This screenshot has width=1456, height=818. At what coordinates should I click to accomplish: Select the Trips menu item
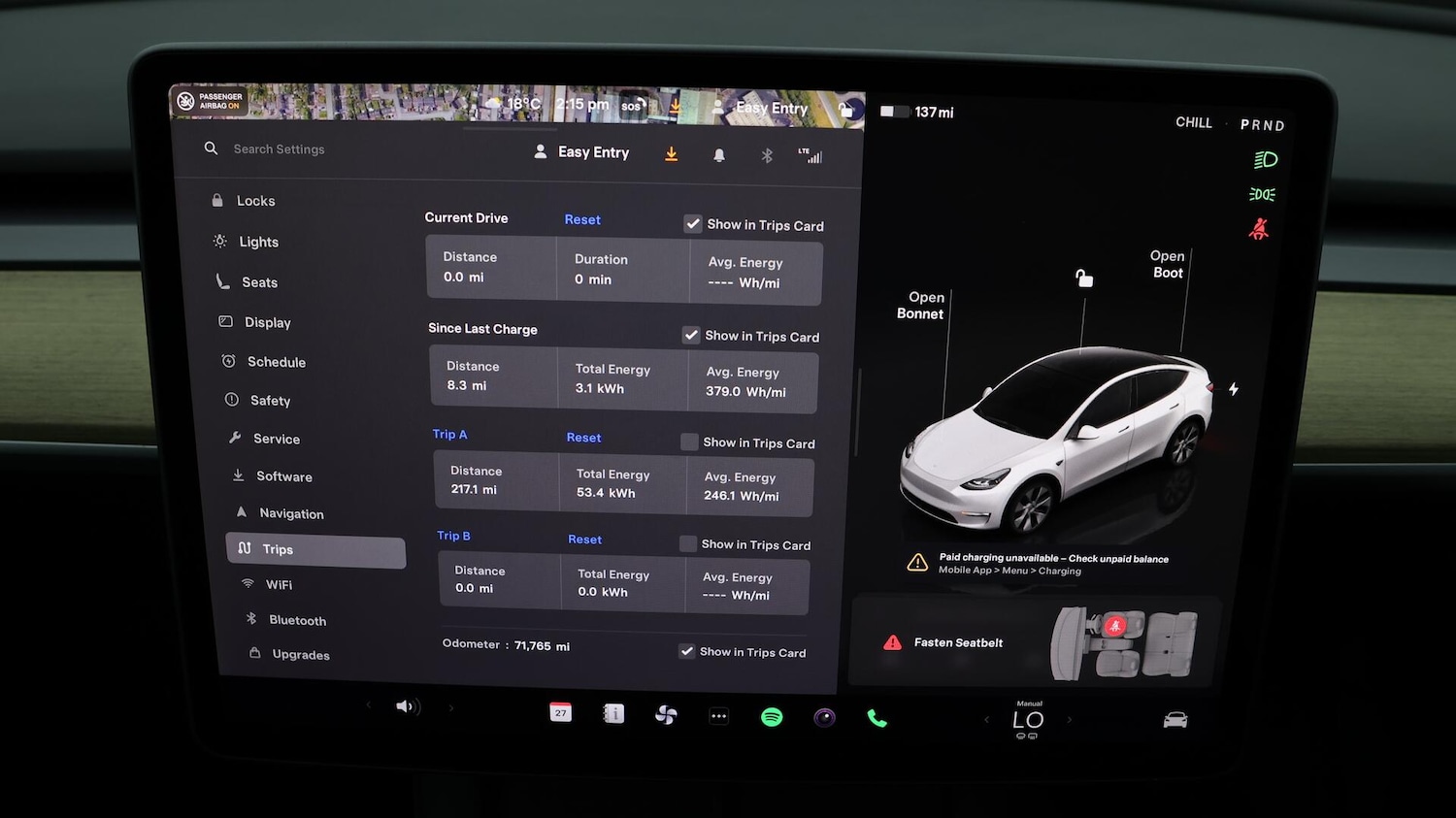pos(316,550)
